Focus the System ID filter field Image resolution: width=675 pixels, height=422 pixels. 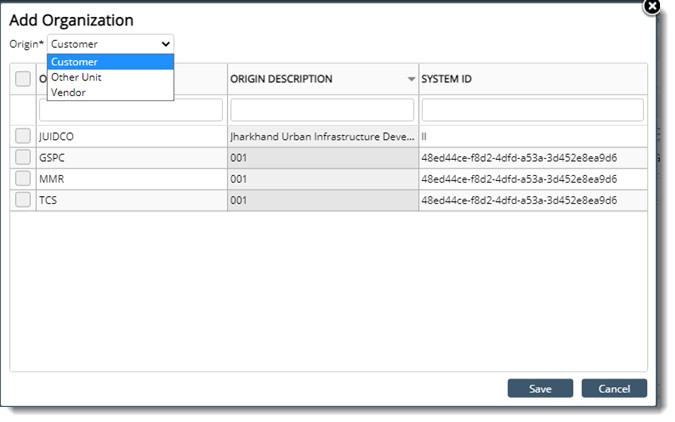(531, 109)
